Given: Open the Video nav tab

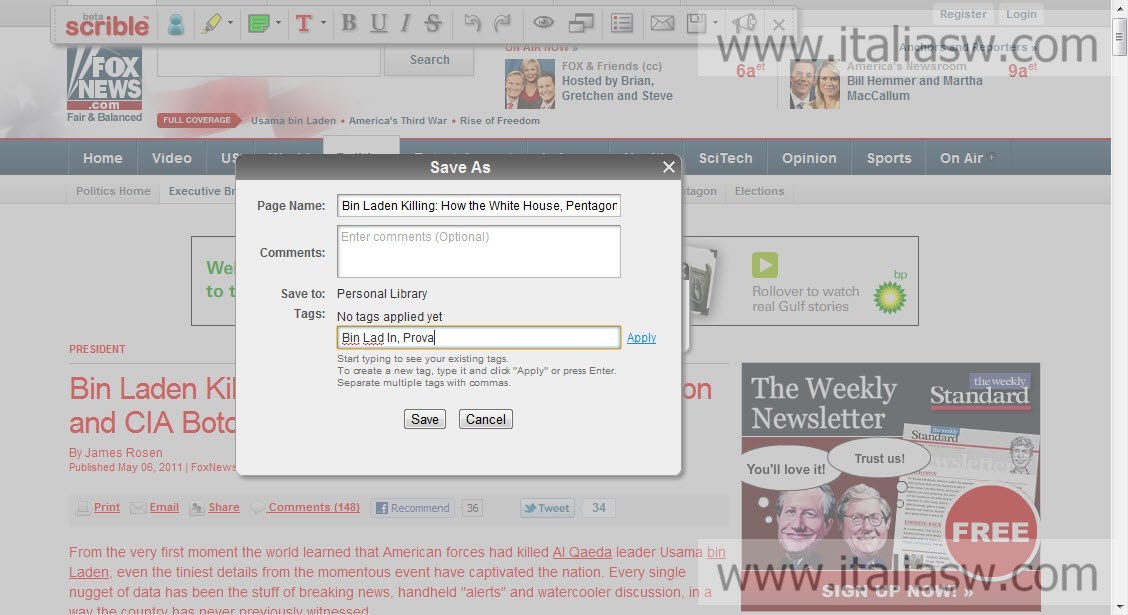Looking at the screenshot, I should click(x=171, y=158).
